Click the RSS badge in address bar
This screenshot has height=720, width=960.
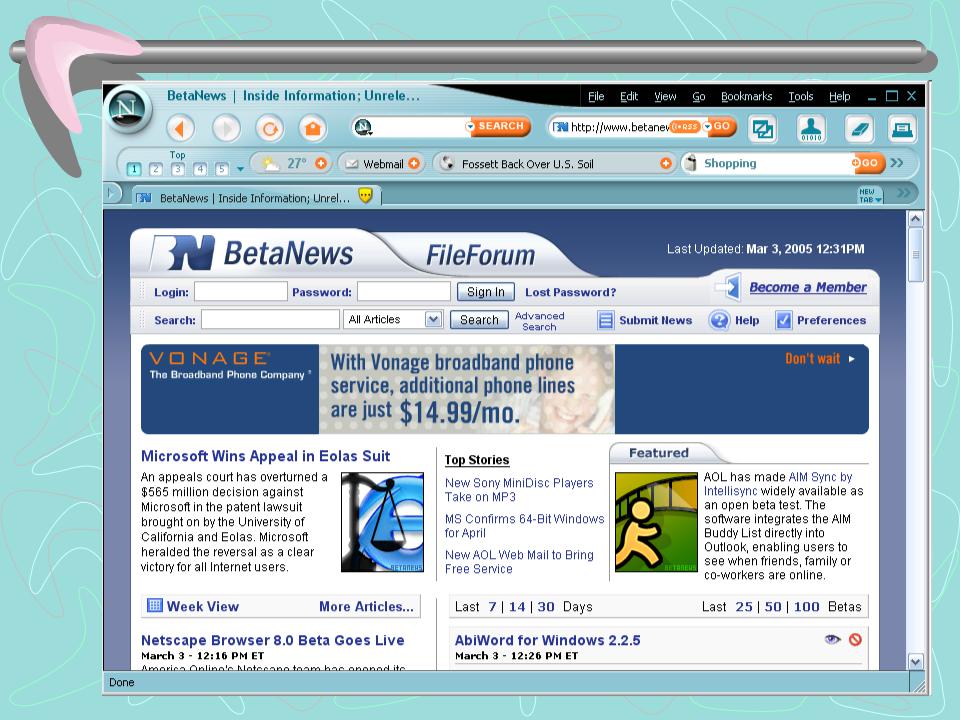click(684, 127)
